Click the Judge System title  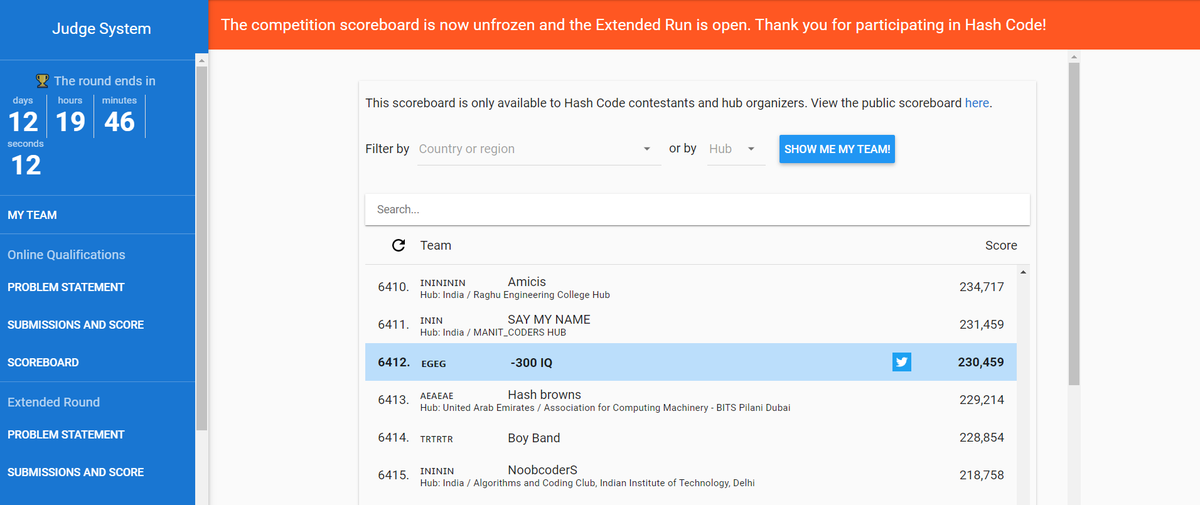click(x=101, y=29)
